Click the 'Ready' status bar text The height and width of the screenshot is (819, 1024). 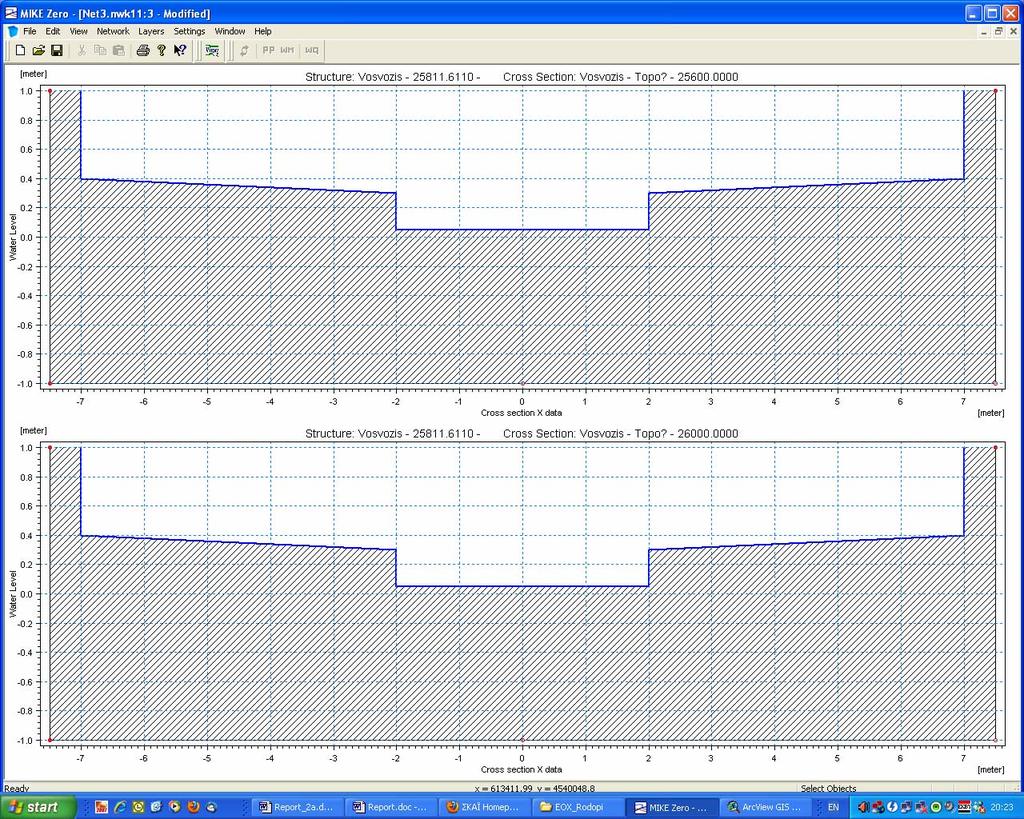click(x=16, y=788)
